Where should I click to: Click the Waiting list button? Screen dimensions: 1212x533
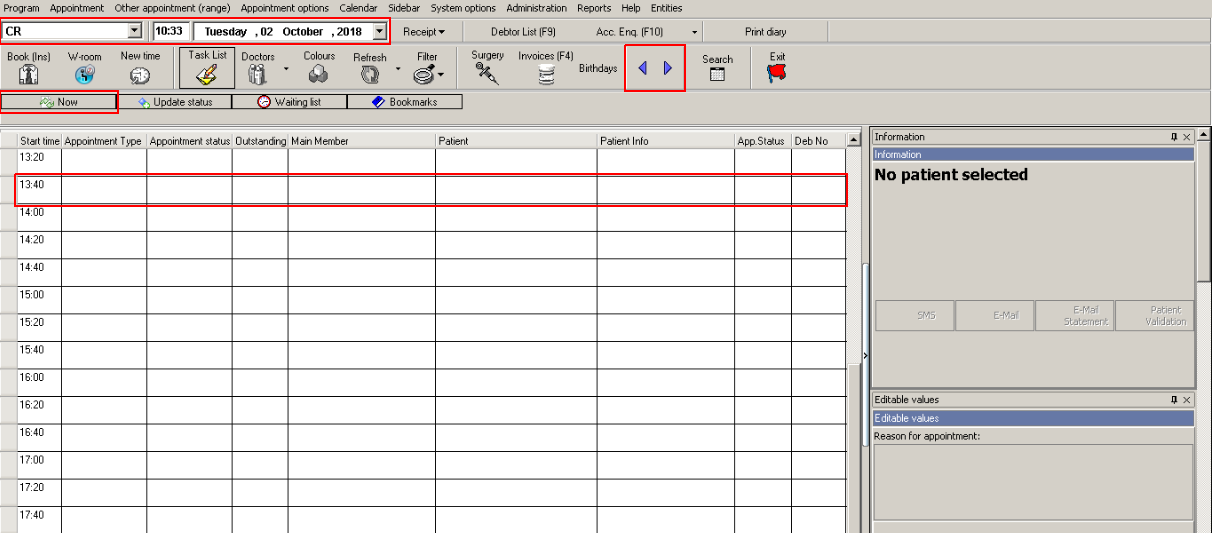pos(290,102)
